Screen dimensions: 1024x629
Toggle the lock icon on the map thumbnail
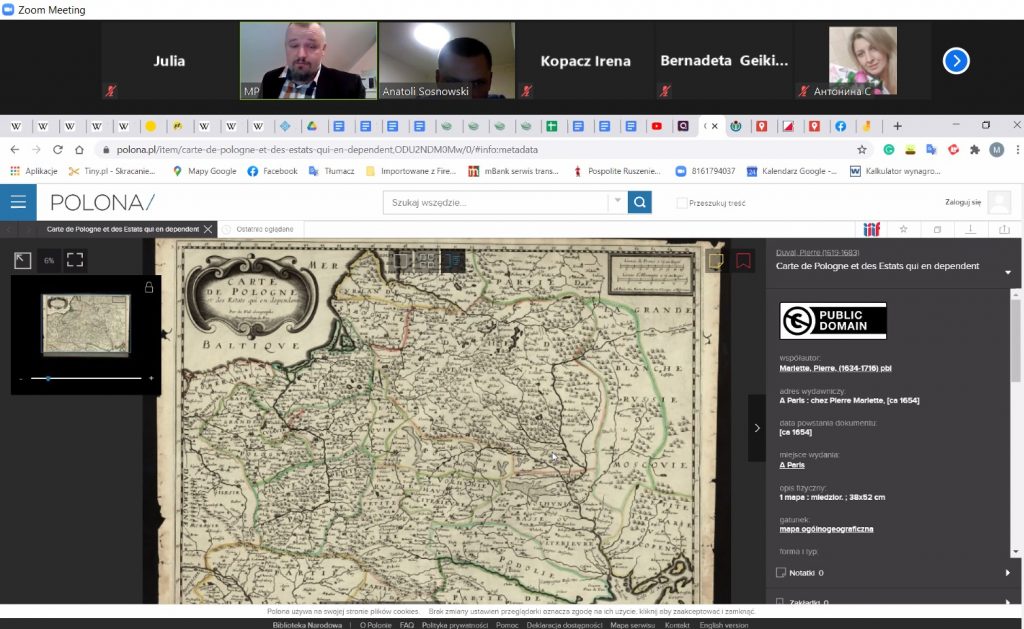point(149,287)
